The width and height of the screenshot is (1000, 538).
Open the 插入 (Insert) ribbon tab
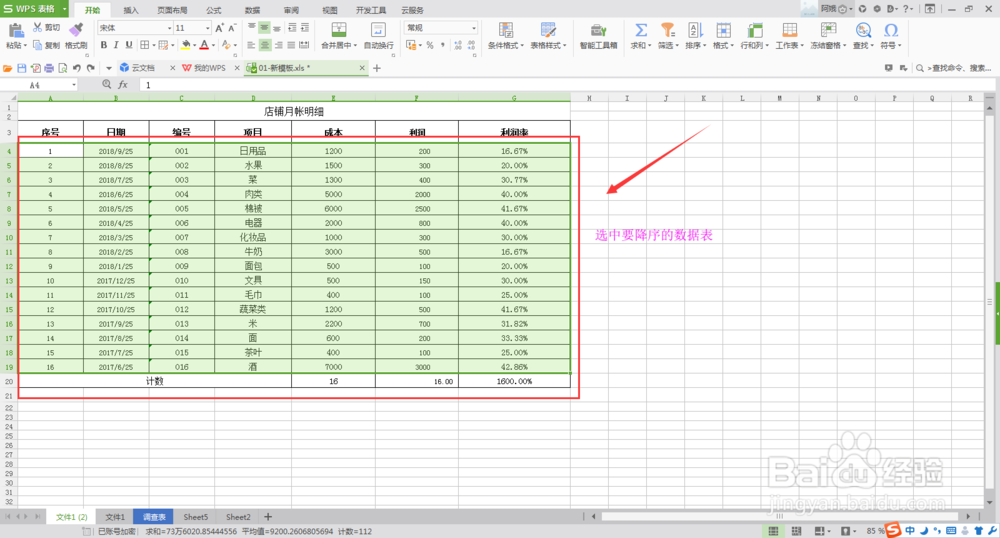tap(131, 10)
